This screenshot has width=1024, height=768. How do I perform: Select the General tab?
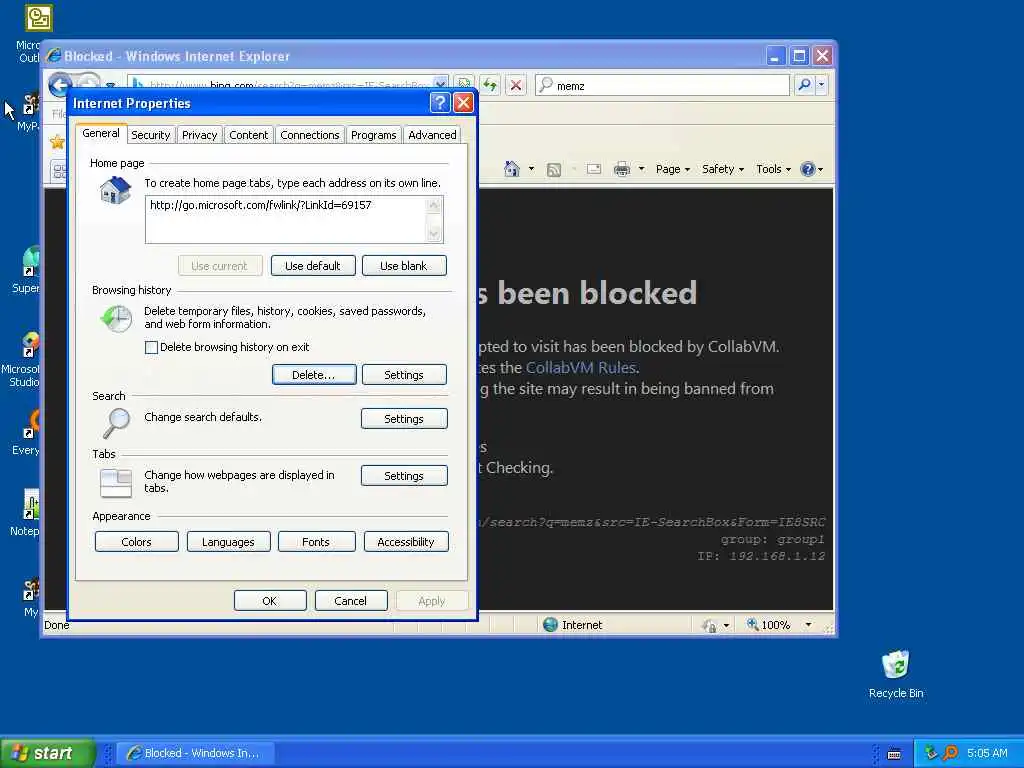101,133
